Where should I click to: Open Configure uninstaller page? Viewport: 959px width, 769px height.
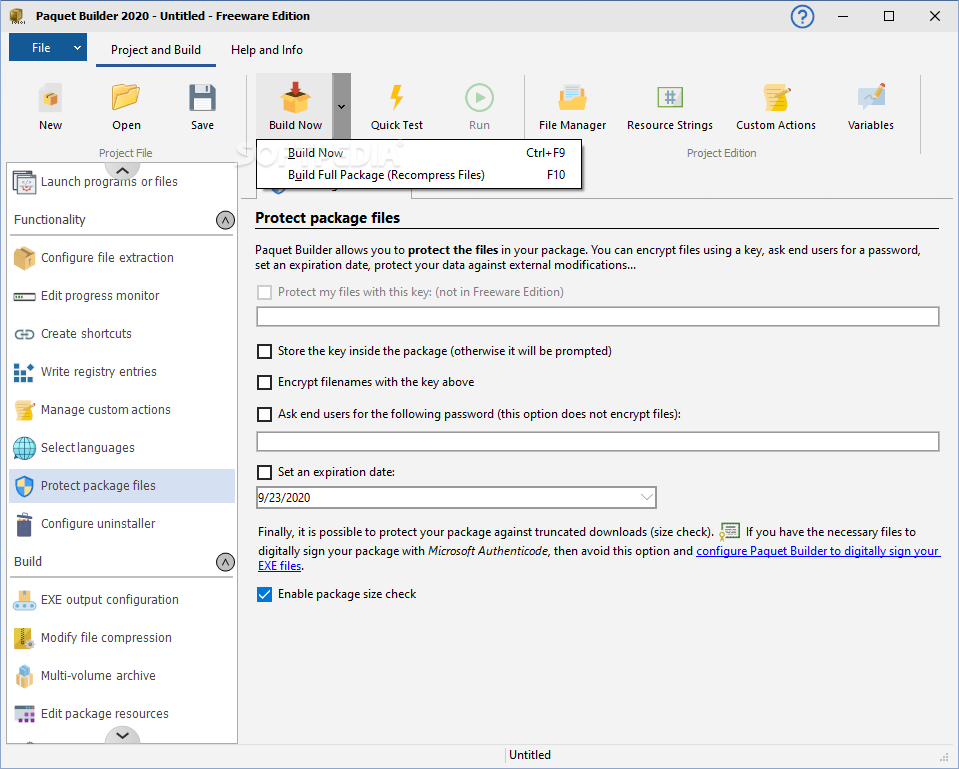[122, 524]
